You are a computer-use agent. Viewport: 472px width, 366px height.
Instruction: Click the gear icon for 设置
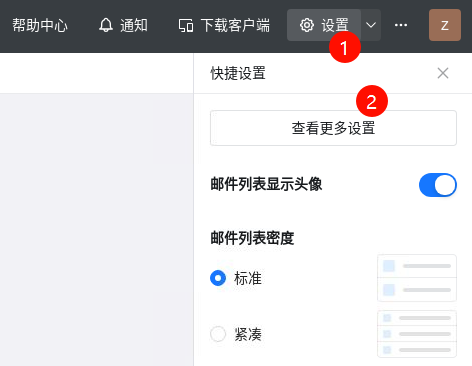[x=307, y=25]
